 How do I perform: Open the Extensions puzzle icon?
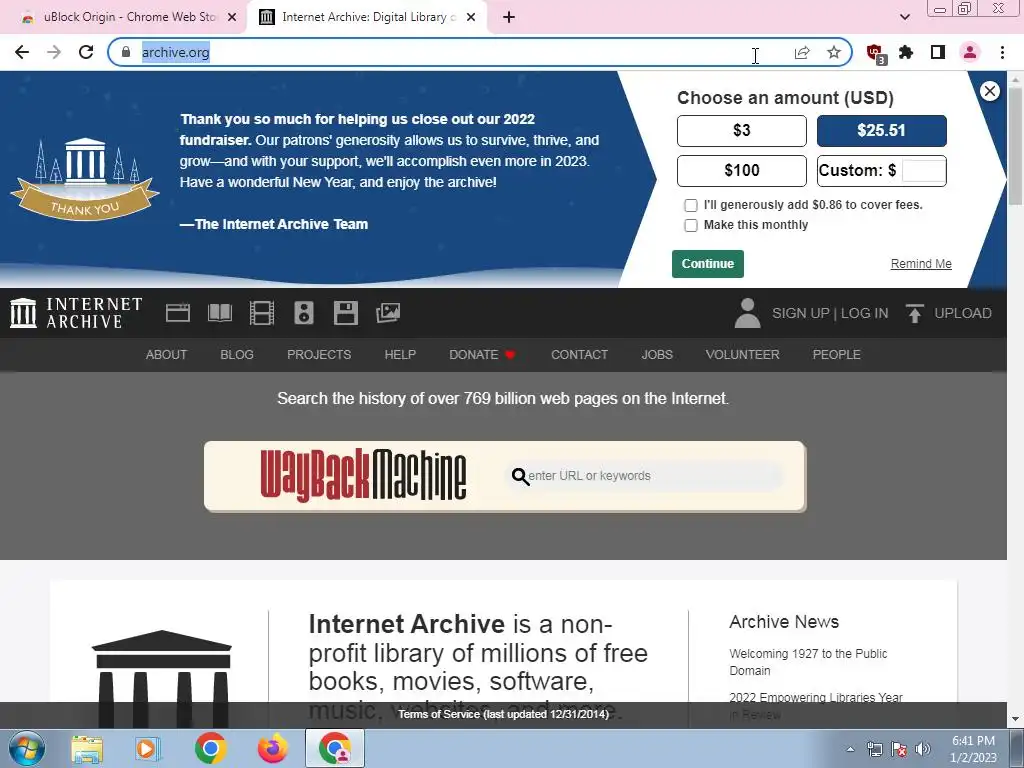[x=906, y=52]
